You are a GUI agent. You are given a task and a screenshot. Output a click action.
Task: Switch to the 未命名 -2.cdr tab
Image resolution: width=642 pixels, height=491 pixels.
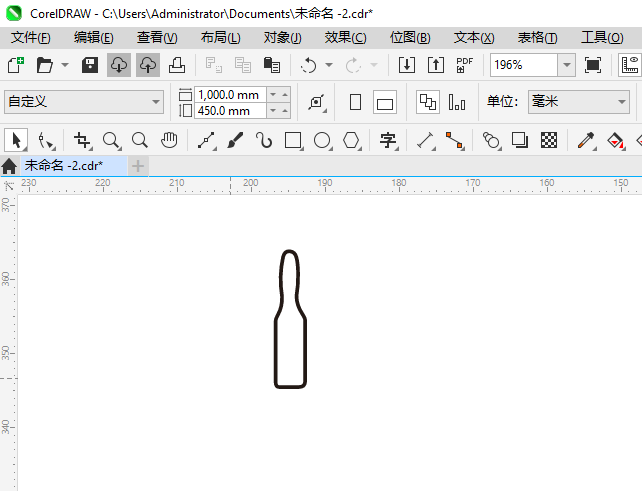[74, 165]
